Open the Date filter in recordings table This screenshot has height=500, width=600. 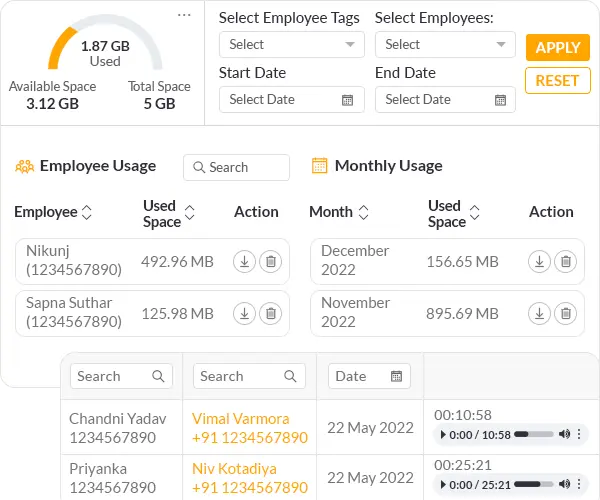coord(369,376)
